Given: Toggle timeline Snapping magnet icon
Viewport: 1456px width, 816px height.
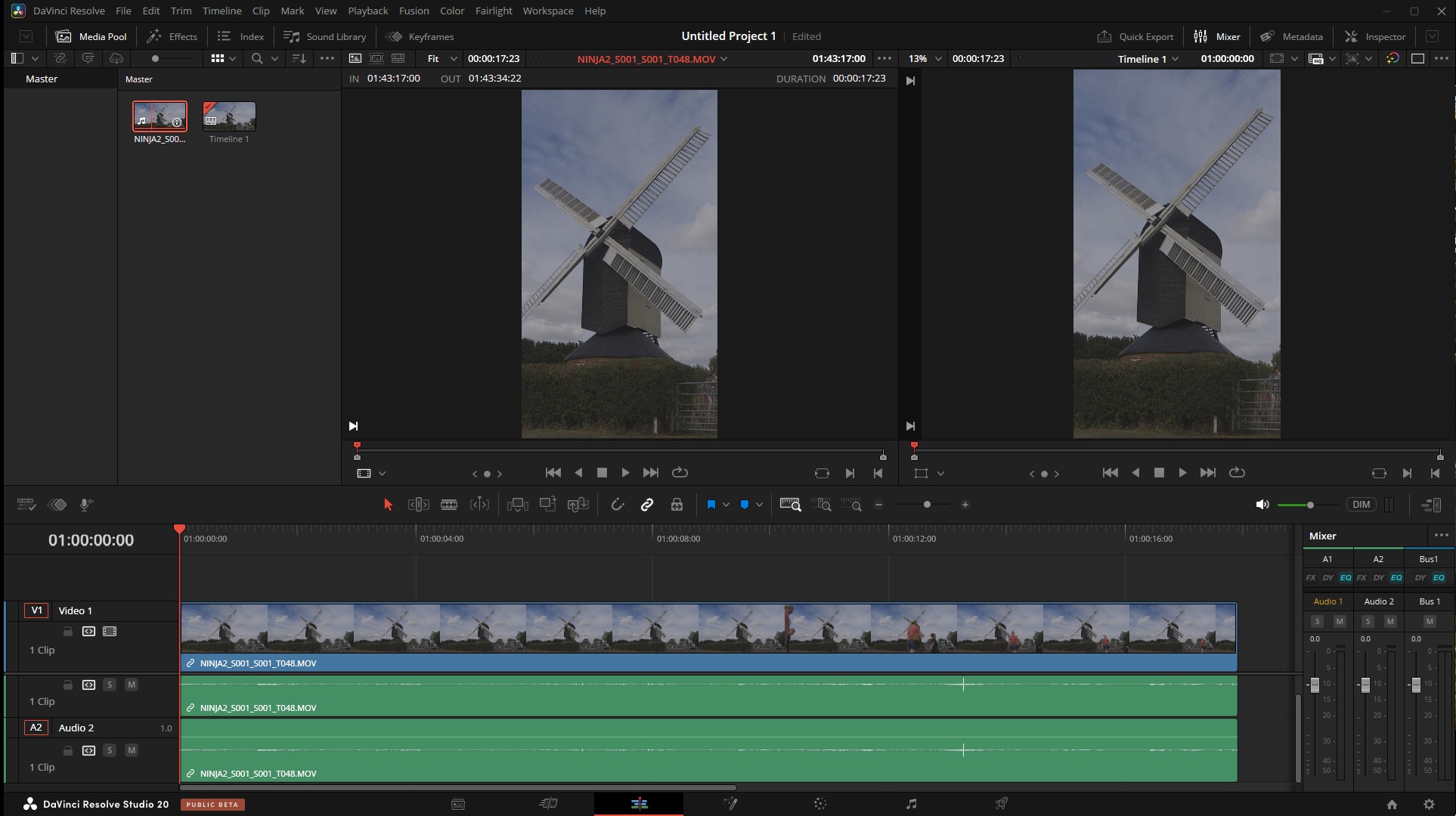Looking at the screenshot, I should (618, 505).
